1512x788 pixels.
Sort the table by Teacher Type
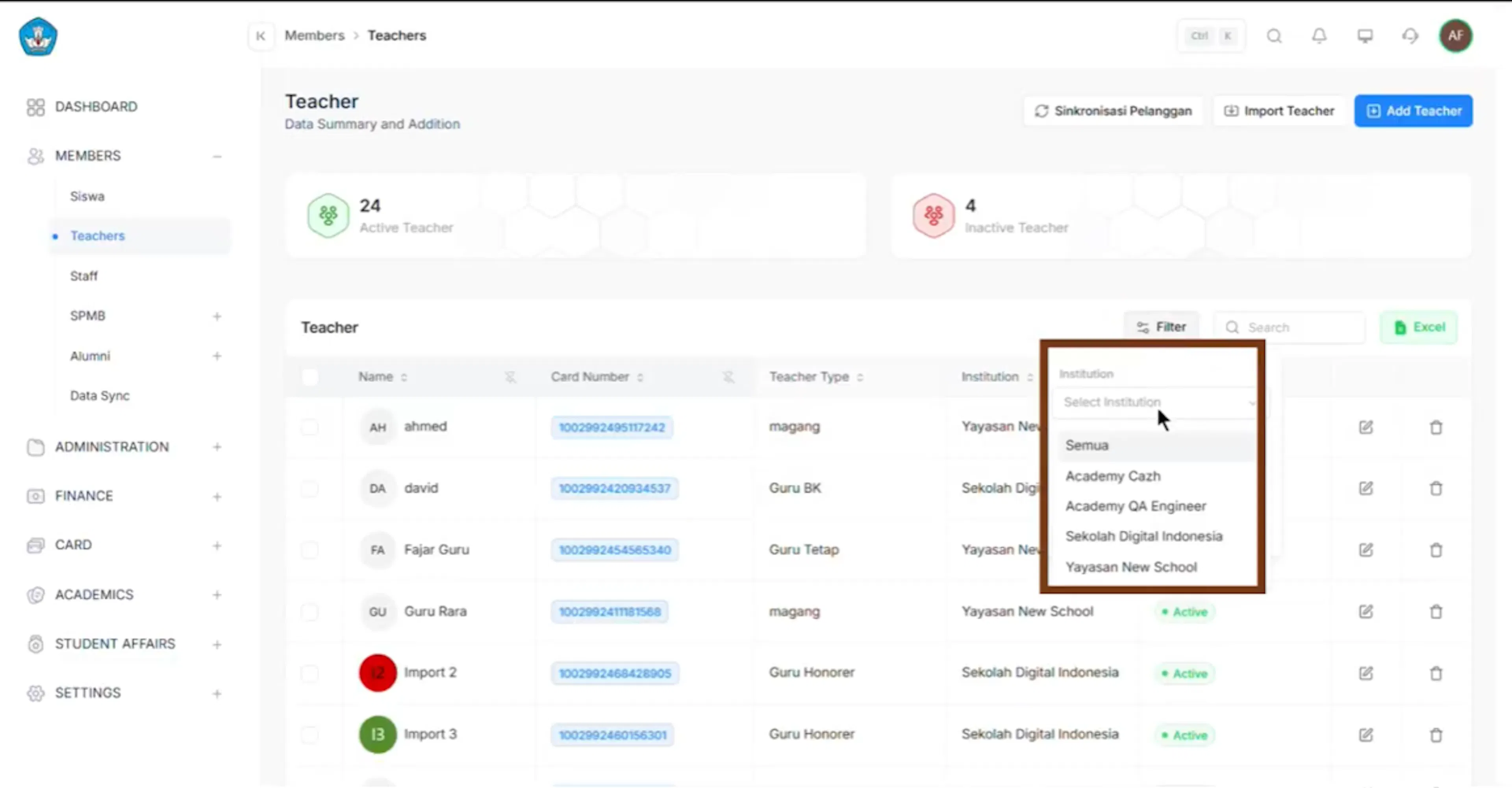(859, 377)
